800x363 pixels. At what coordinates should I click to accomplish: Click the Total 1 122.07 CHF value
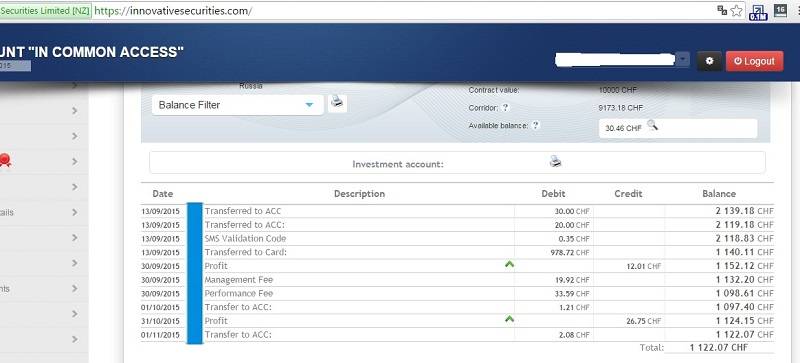click(719, 347)
